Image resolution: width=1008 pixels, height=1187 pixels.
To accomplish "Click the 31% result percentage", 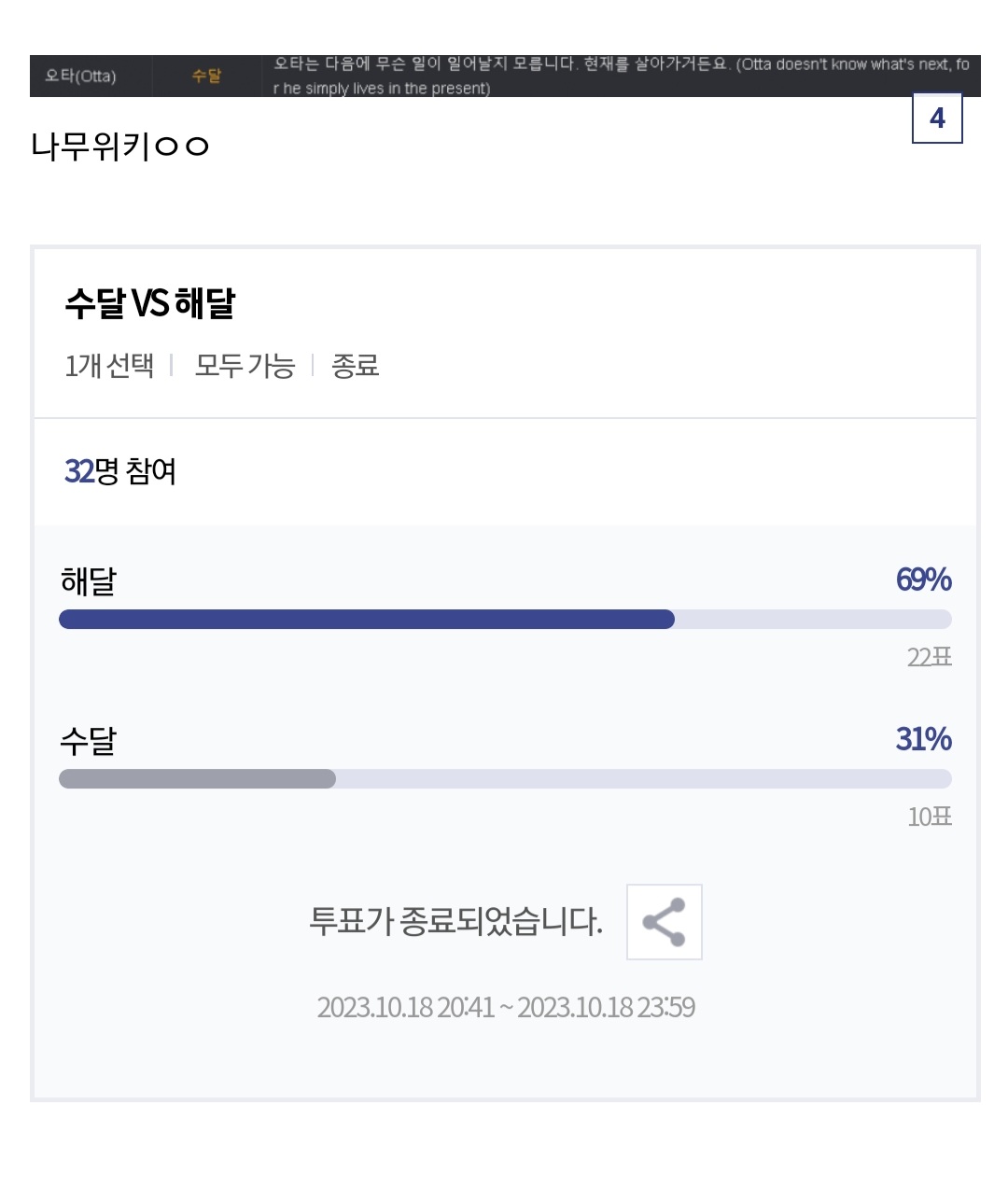I will point(923,739).
